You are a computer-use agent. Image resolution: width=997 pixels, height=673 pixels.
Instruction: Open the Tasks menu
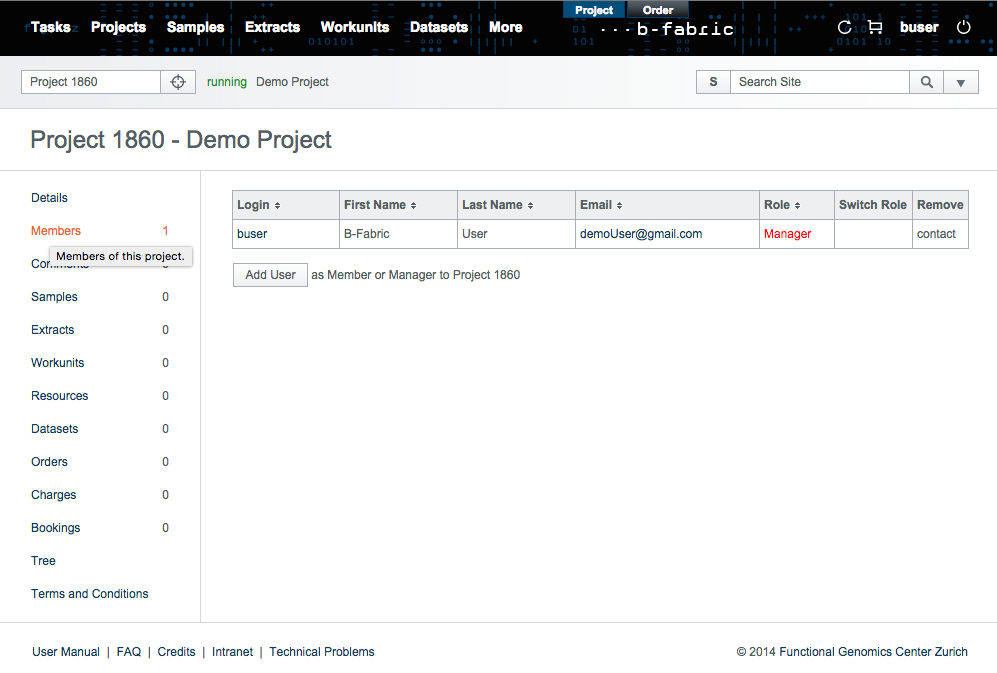(51, 27)
